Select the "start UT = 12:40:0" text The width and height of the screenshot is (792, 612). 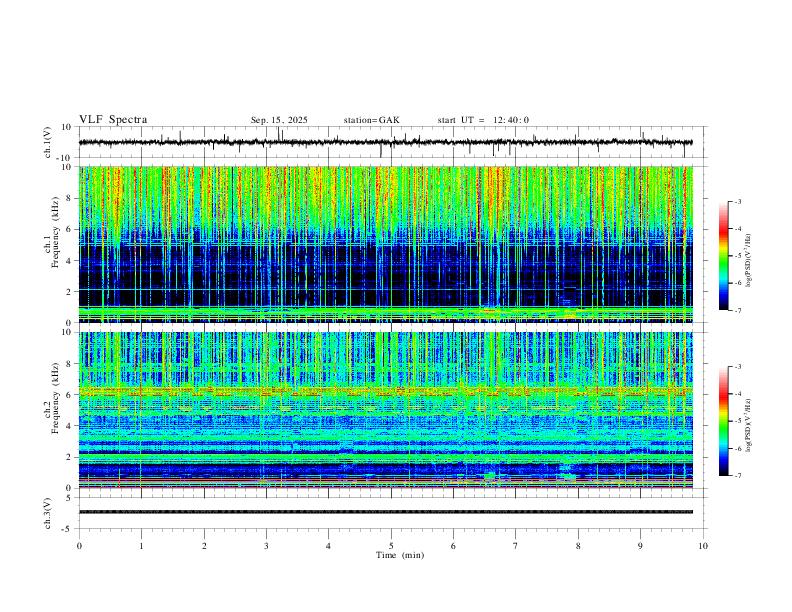click(483, 120)
